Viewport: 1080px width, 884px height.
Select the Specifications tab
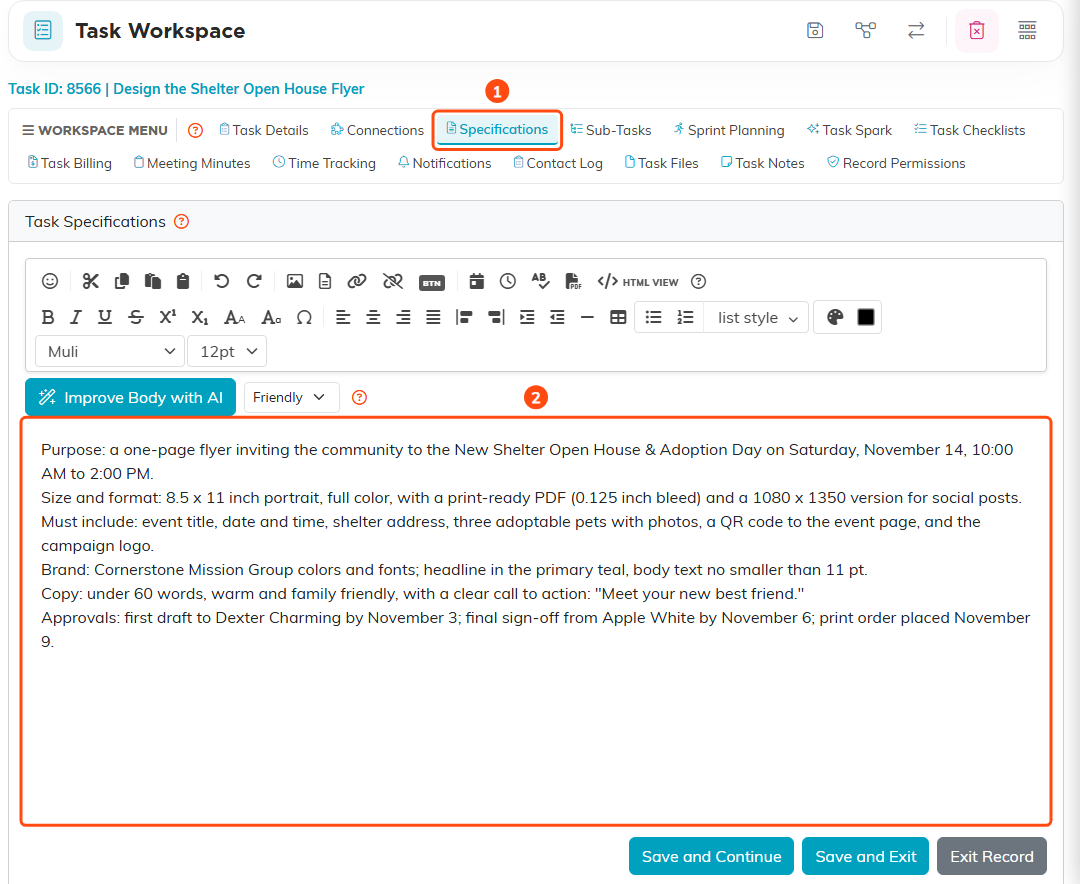(x=497, y=130)
